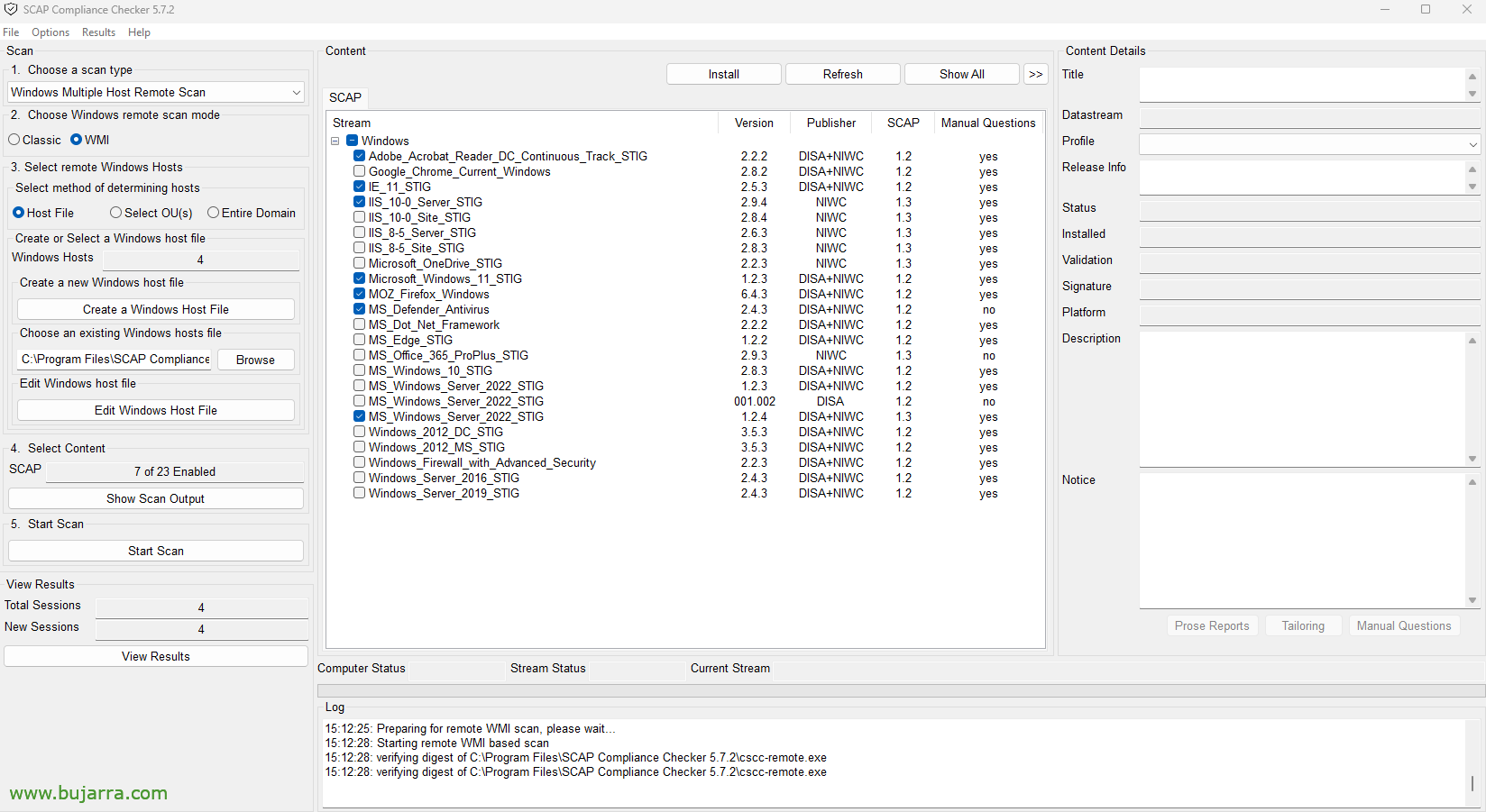Click Create a Windows Host File button
The width and height of the screenshot is (1486, 812).
click(156, 309)
